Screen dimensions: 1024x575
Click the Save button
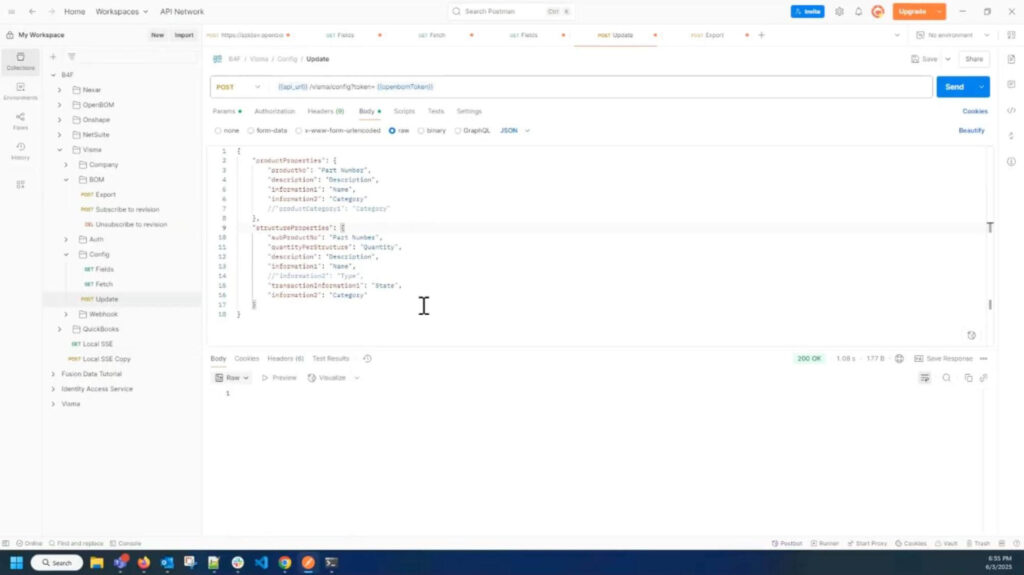(x=925, y=59)
